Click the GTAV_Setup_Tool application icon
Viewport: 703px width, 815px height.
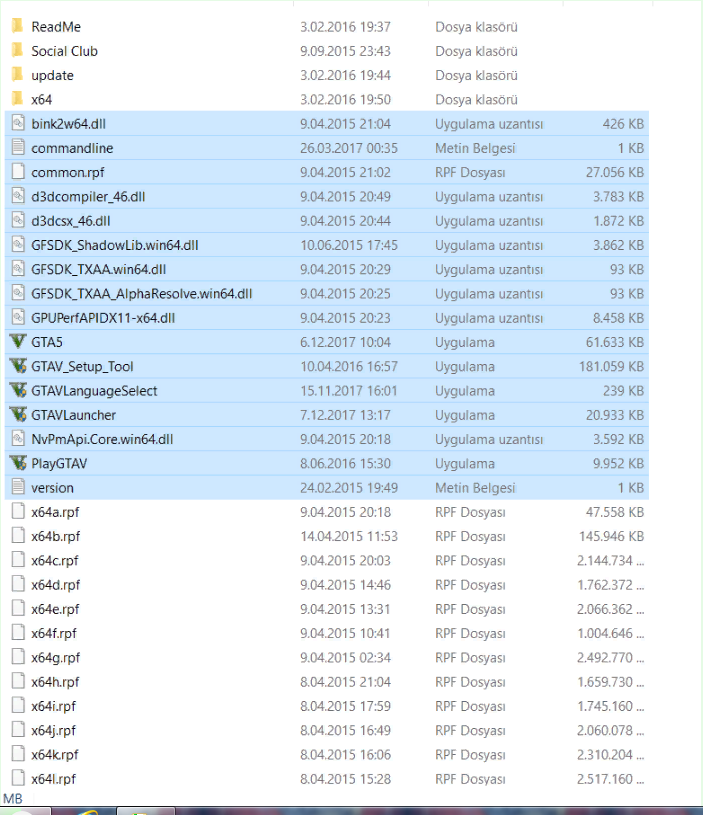click(18, 366)
